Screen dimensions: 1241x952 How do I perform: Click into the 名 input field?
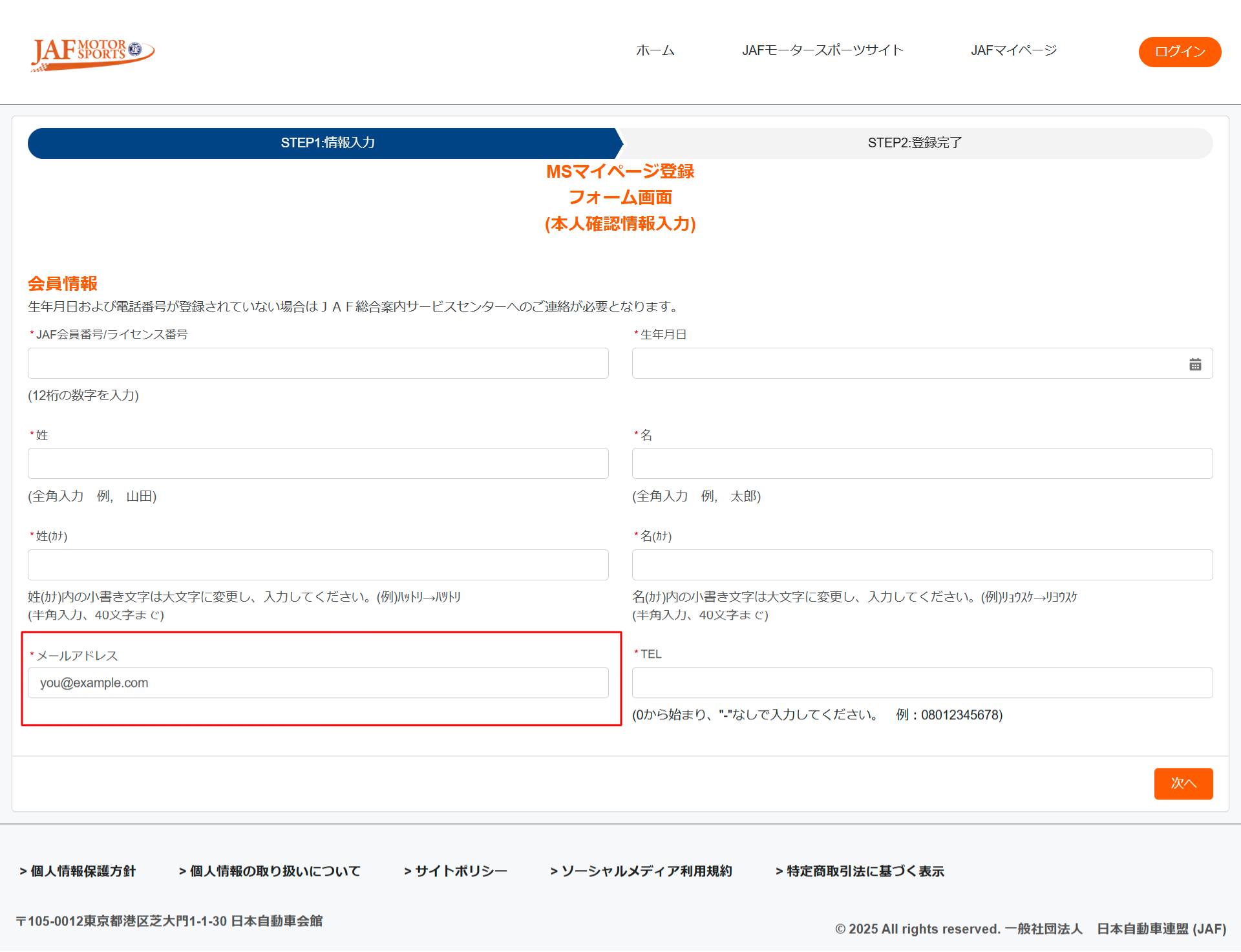(922, 463)
